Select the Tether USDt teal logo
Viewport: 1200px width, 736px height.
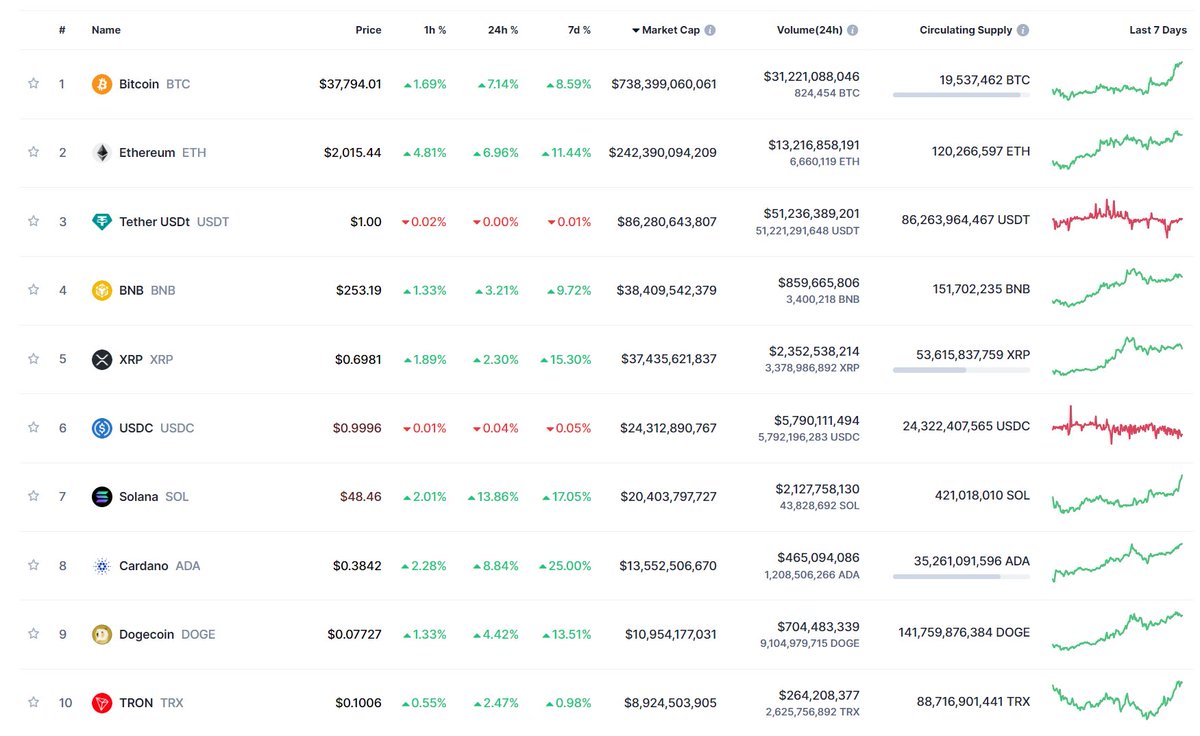click(x=101, y=221)
